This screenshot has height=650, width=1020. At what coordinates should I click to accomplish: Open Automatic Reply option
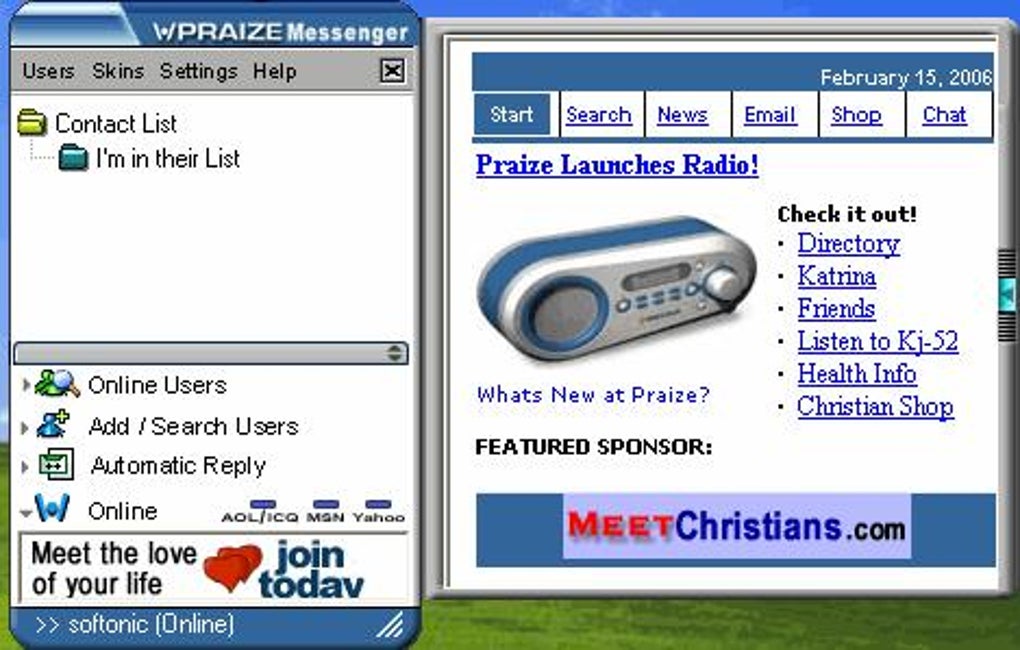(178, 466)
